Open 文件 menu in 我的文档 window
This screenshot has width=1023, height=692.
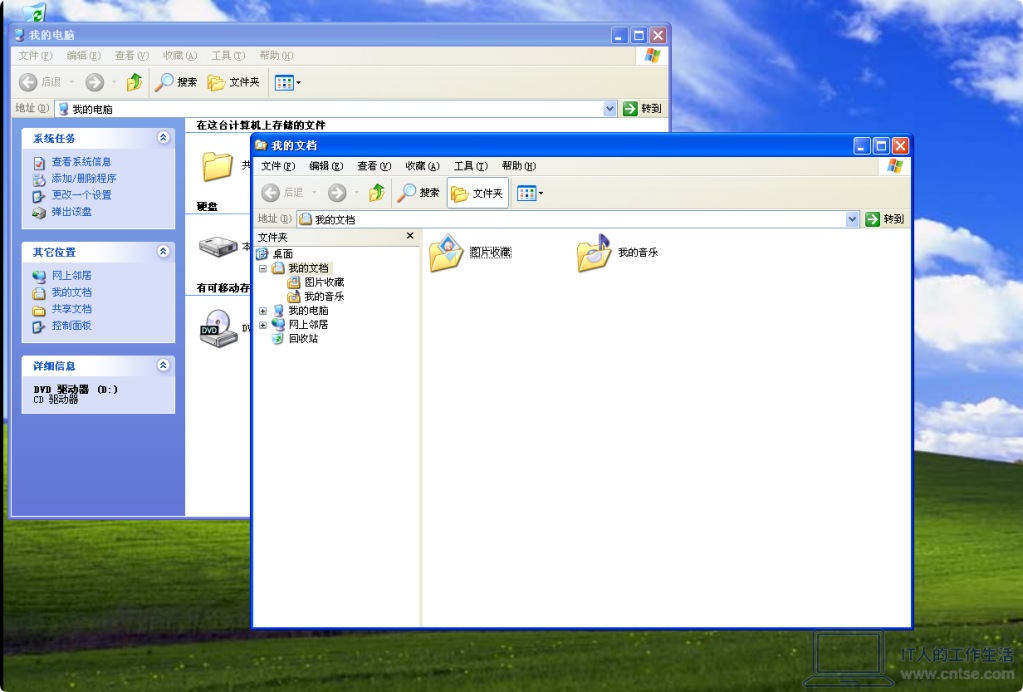(x=278, y=166)
